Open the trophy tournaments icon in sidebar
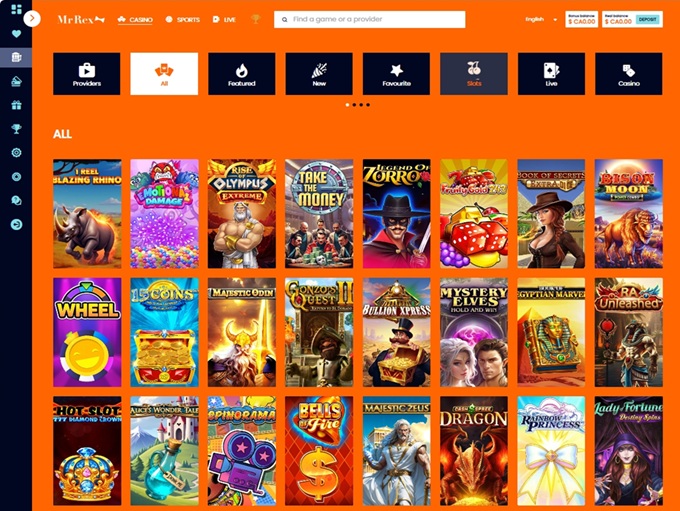The width and height of the screenshot is (680, 511). click(16, 129)
